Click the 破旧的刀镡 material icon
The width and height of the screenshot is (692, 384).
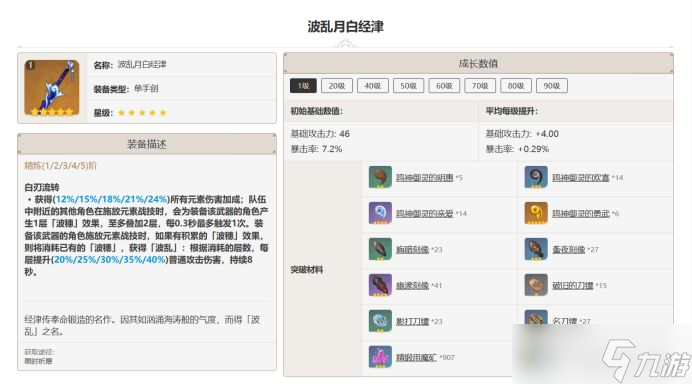[536, 285]
